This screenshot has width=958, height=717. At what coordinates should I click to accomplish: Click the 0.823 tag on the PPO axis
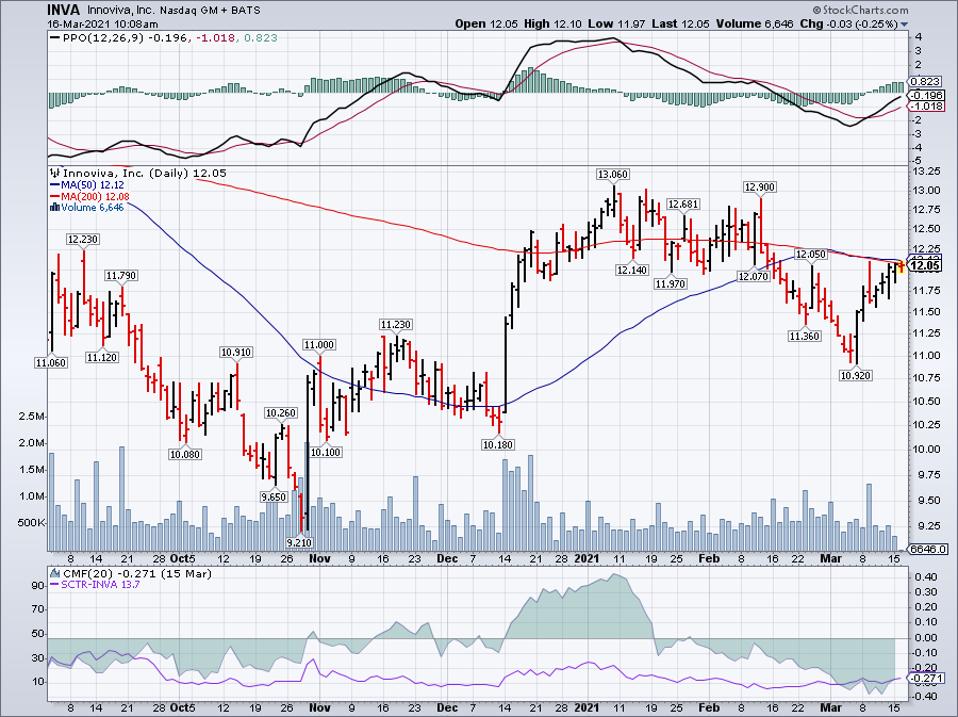click(925, 81)
